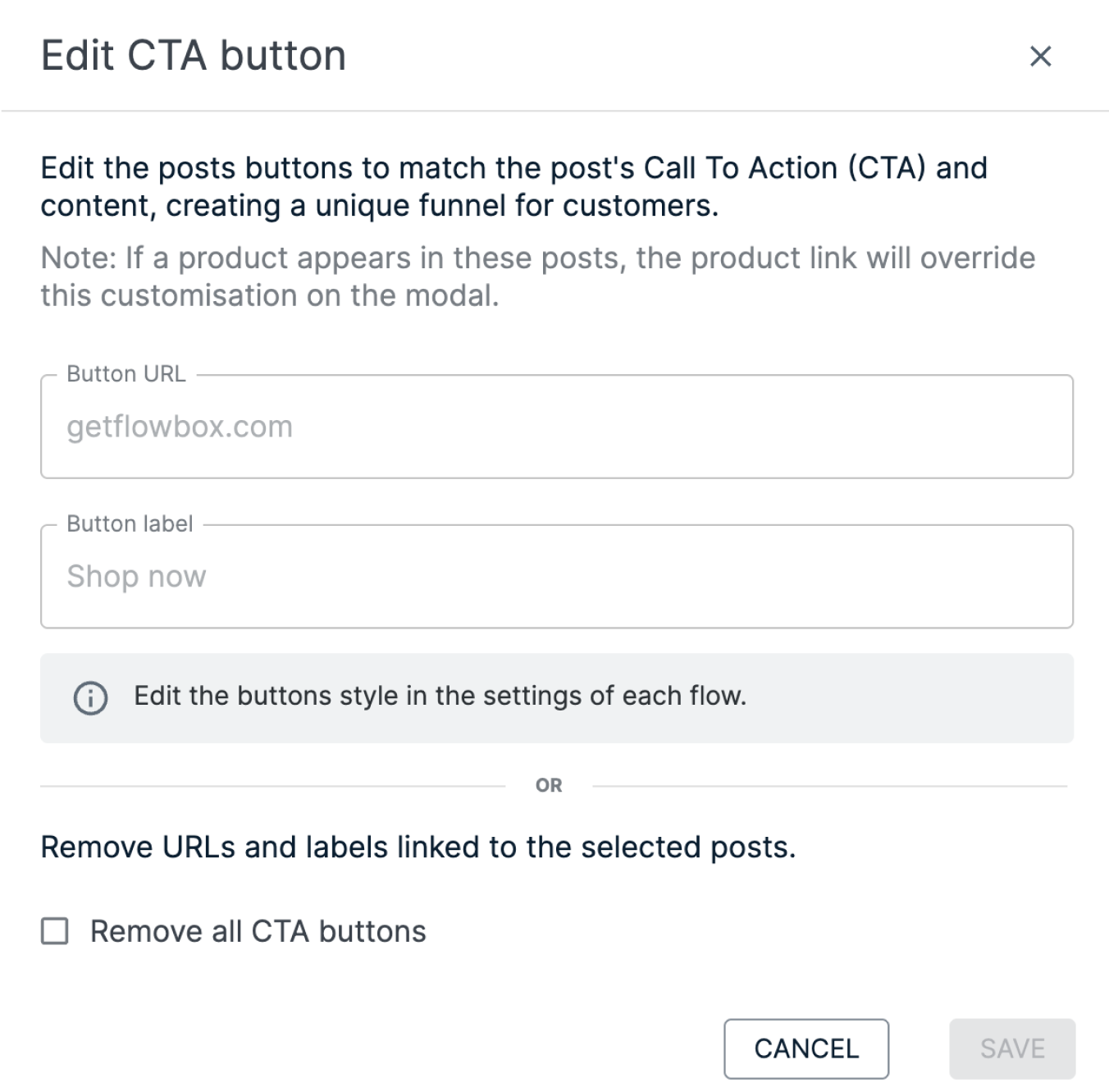Close the Edit CTA button dialog
1109x1092 pixels.
point(1040,56)
